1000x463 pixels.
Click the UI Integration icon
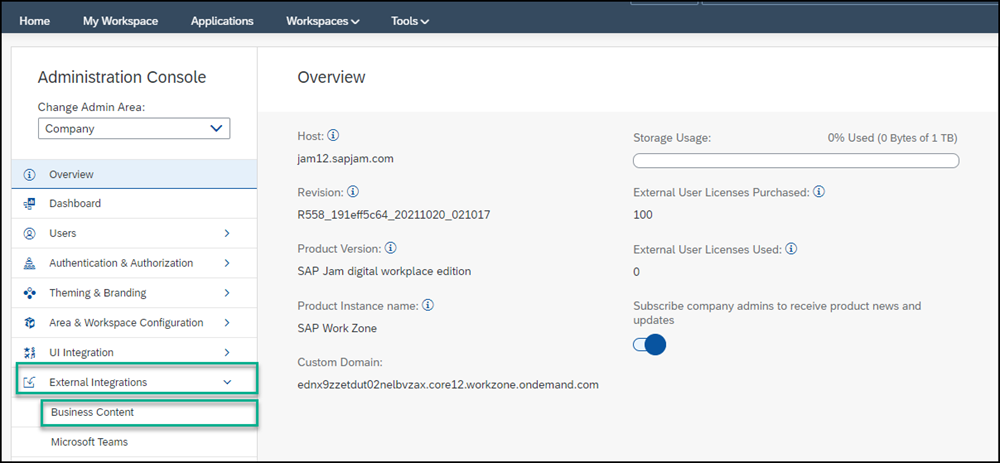click(x=29, y=353)
